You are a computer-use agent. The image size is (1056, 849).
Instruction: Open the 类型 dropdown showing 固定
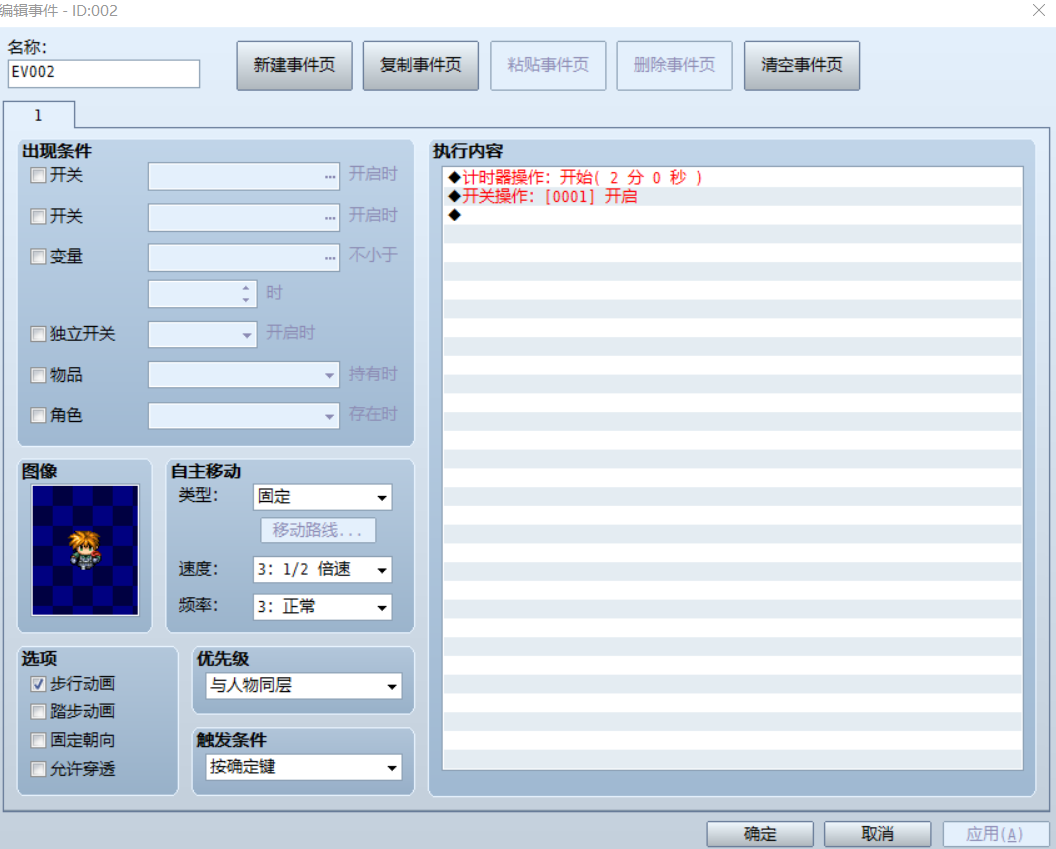(323, 498)
